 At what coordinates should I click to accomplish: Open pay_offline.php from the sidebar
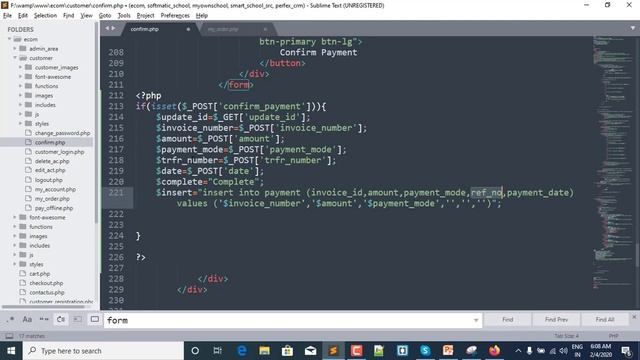click(54, 208)
